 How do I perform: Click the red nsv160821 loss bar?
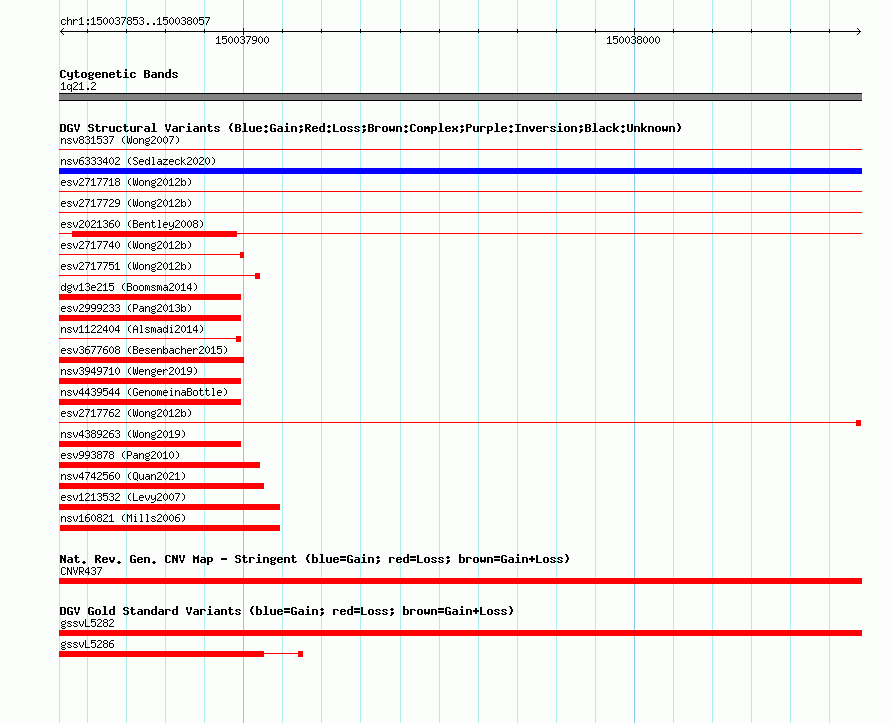170,528
